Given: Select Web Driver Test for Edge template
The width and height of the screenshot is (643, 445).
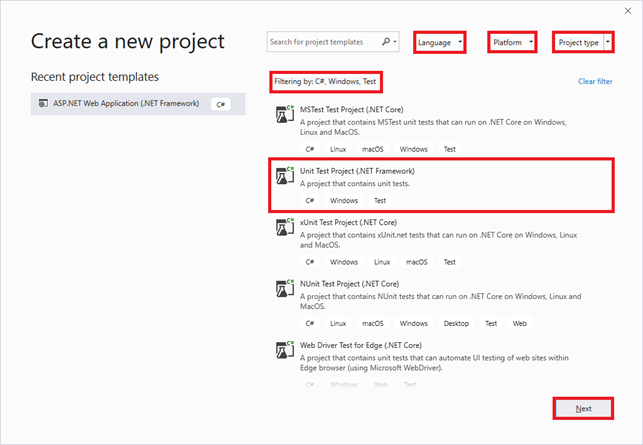Looking at the screenshot, I should click(x=441, y=365).
